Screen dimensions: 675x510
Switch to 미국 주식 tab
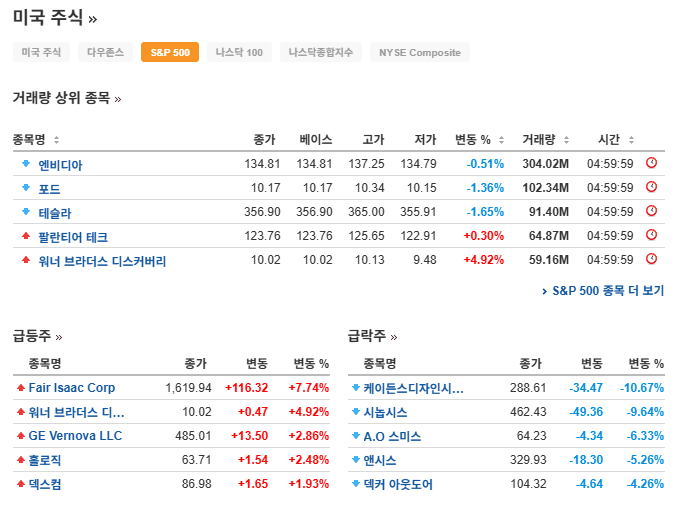point(41,52)
